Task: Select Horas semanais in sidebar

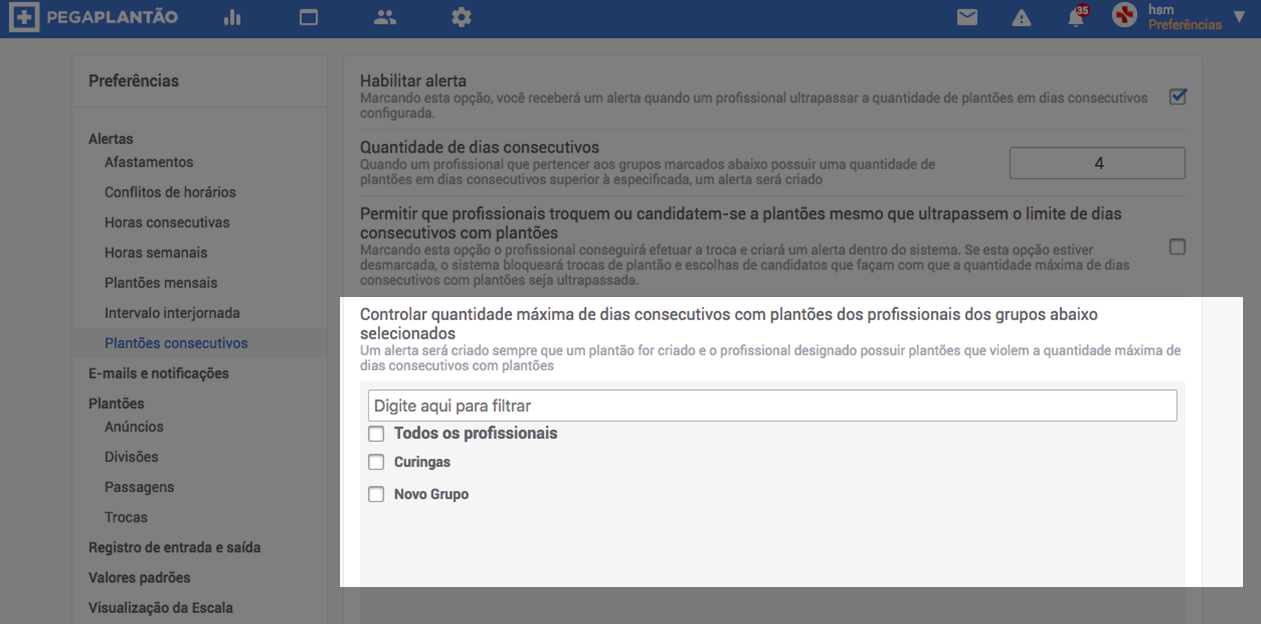Action: click(x=156, y=253)
